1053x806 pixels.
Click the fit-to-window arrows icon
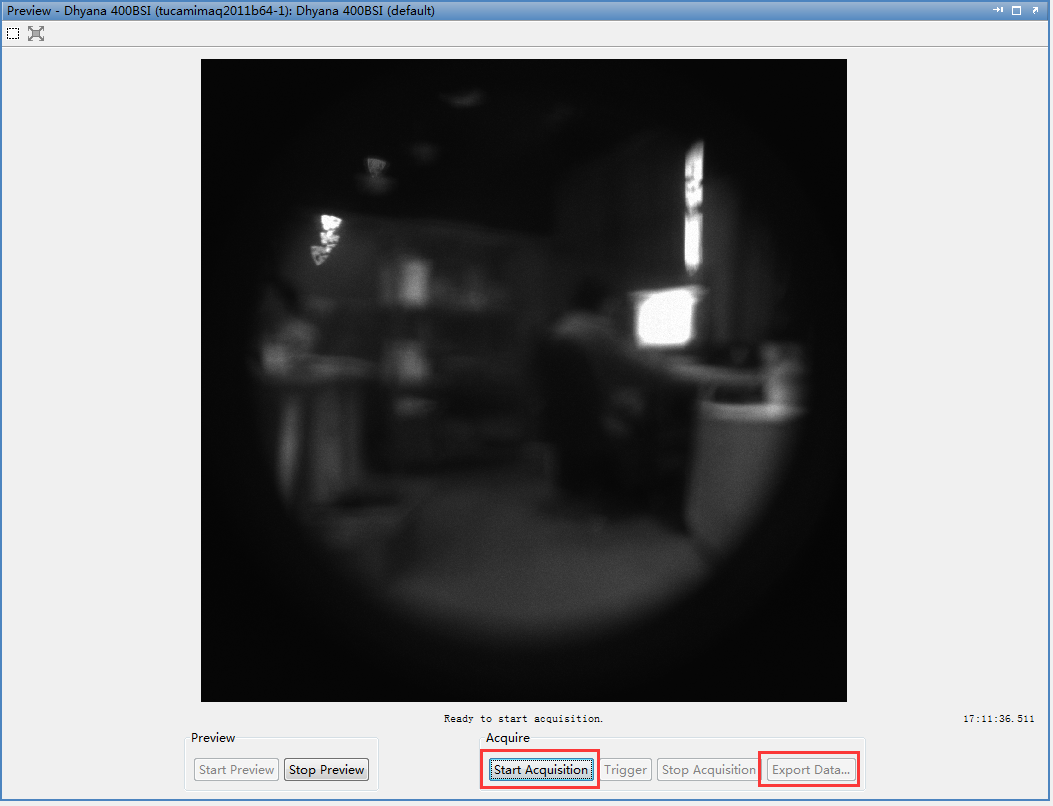36,33
